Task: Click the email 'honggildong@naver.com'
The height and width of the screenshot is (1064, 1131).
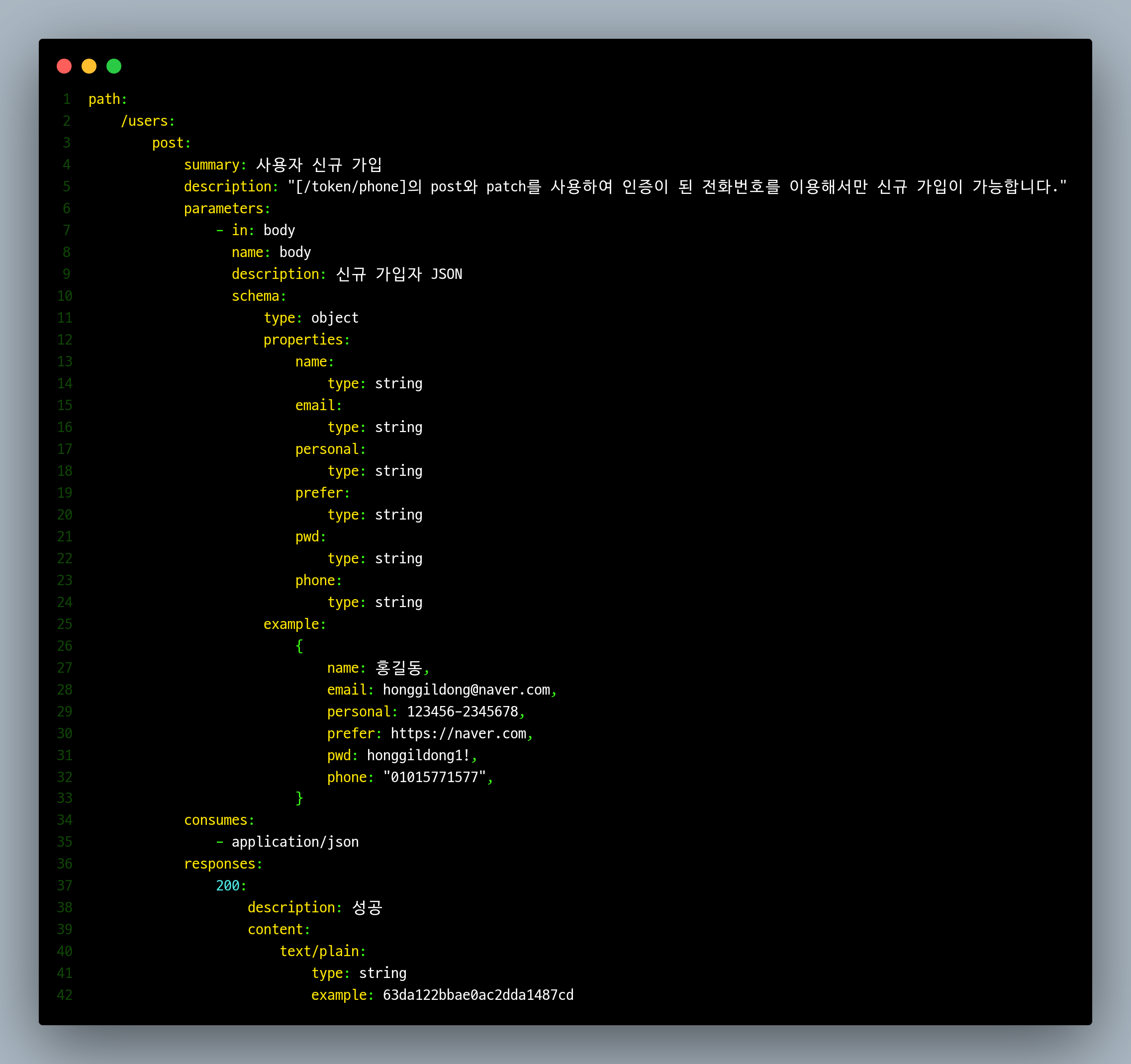Action: [467, 690]
